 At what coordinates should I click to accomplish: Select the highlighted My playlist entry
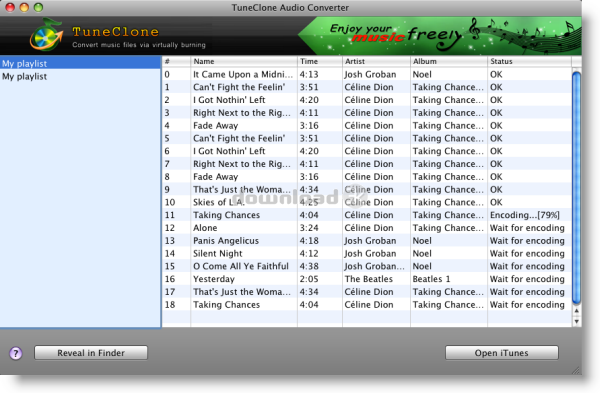tap(80, 63)
